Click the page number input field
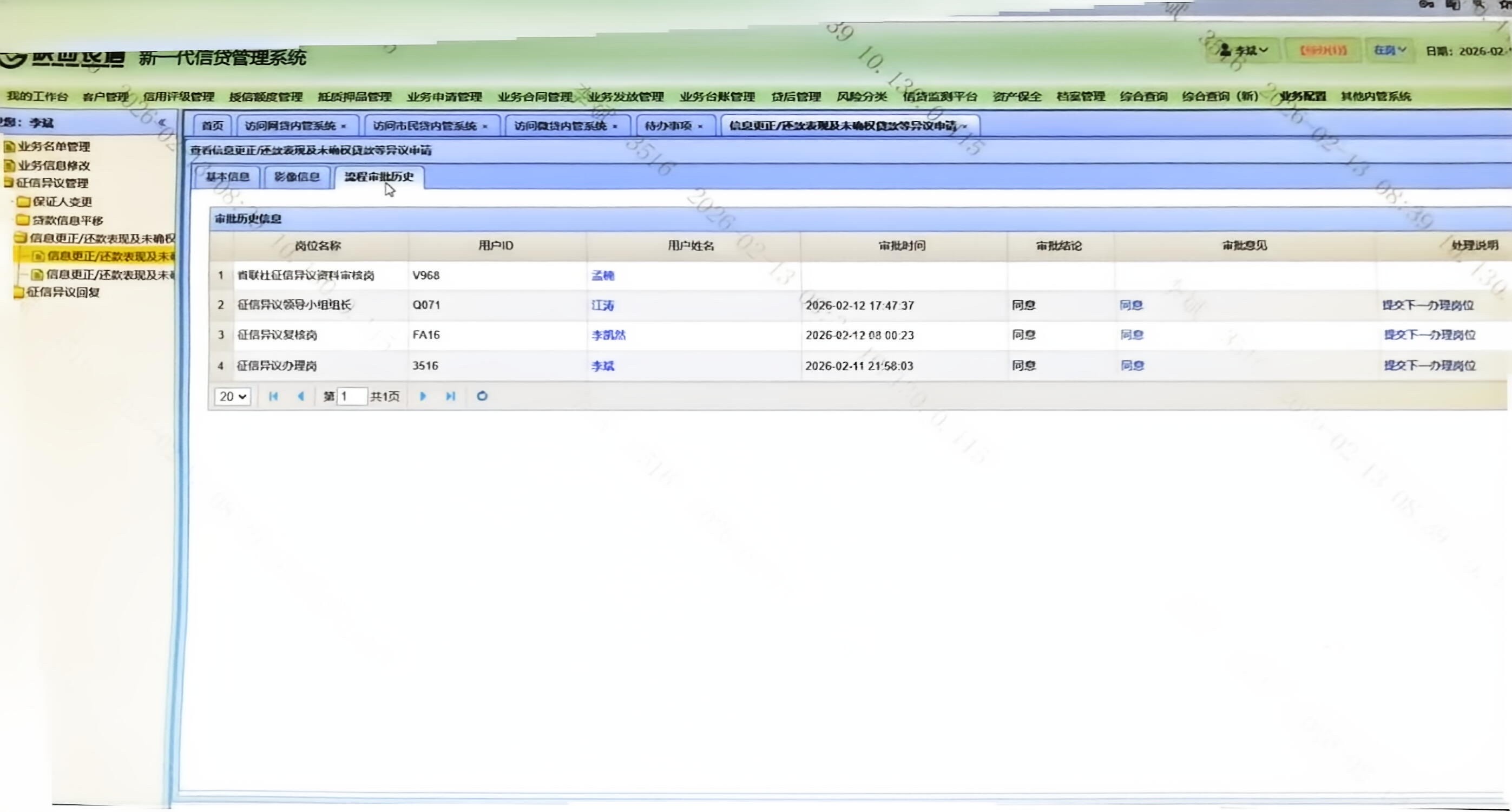This screenshot has height=812, width=1512. coord(352,396)
